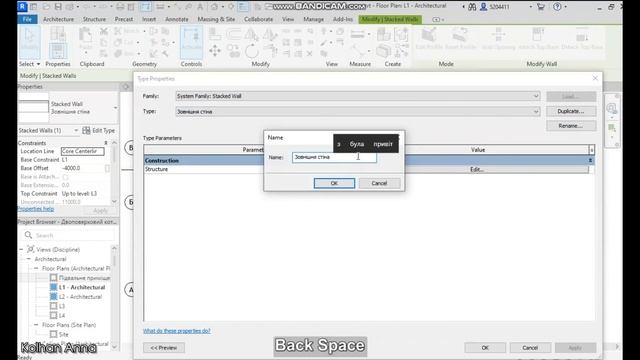640x360 pixels.
Task: Open the 'What do these properties do?' link
Action: (x=177, y=331)
